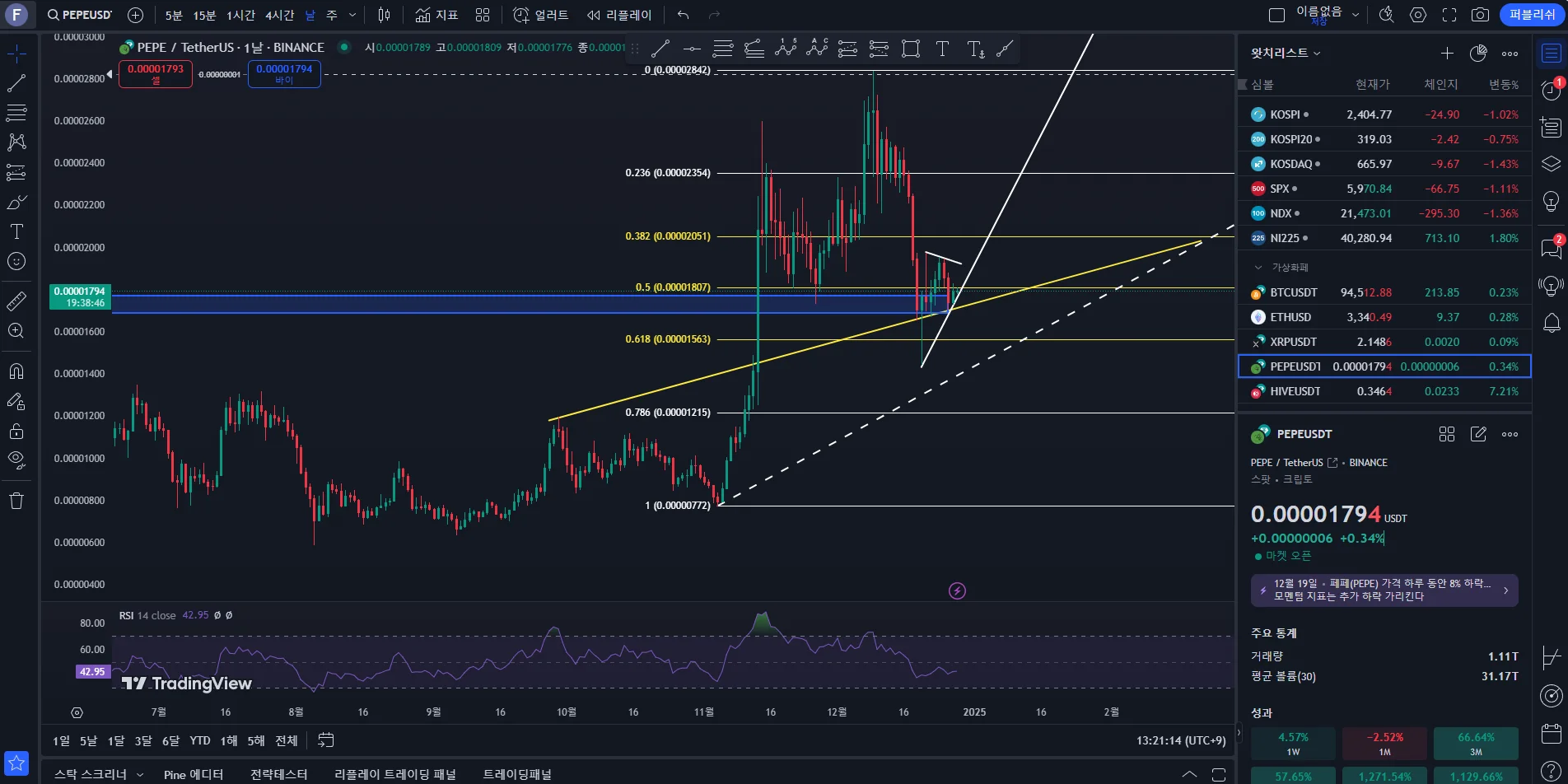Switch chart to 15분 interval
1568x784 pixels.
click(204, 15)
